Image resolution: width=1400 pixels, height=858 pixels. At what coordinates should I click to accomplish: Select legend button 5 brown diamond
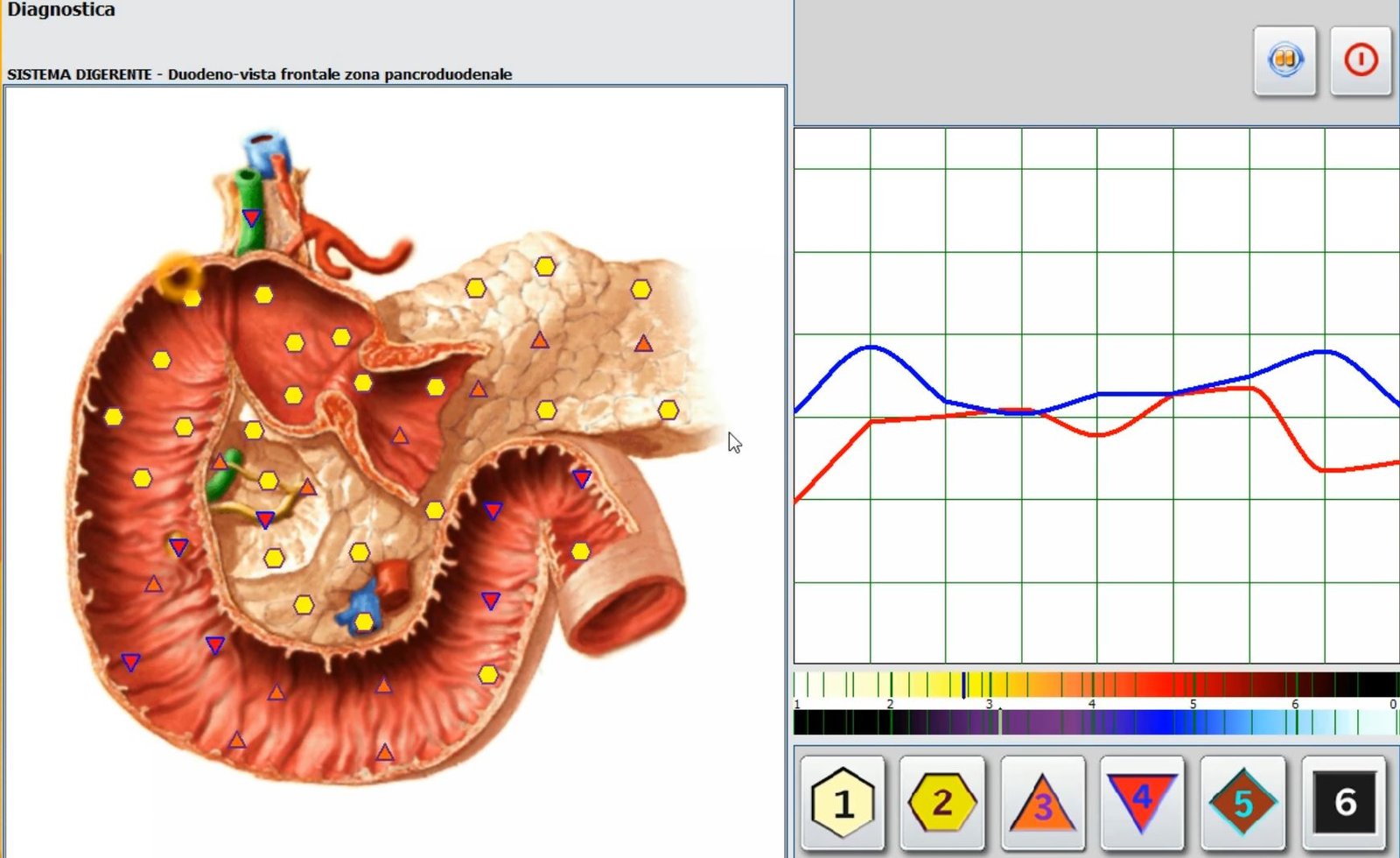[1242, 802]
